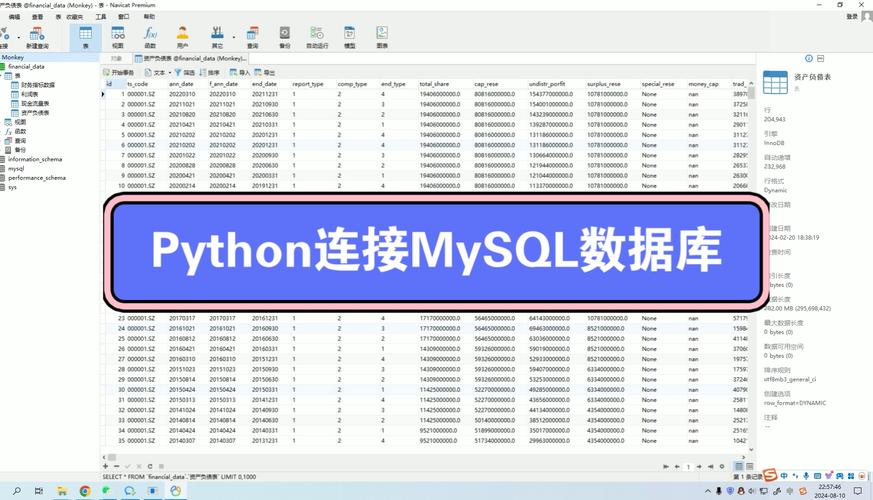
Task: Go to the last page of records
Action: click(710, 467)
